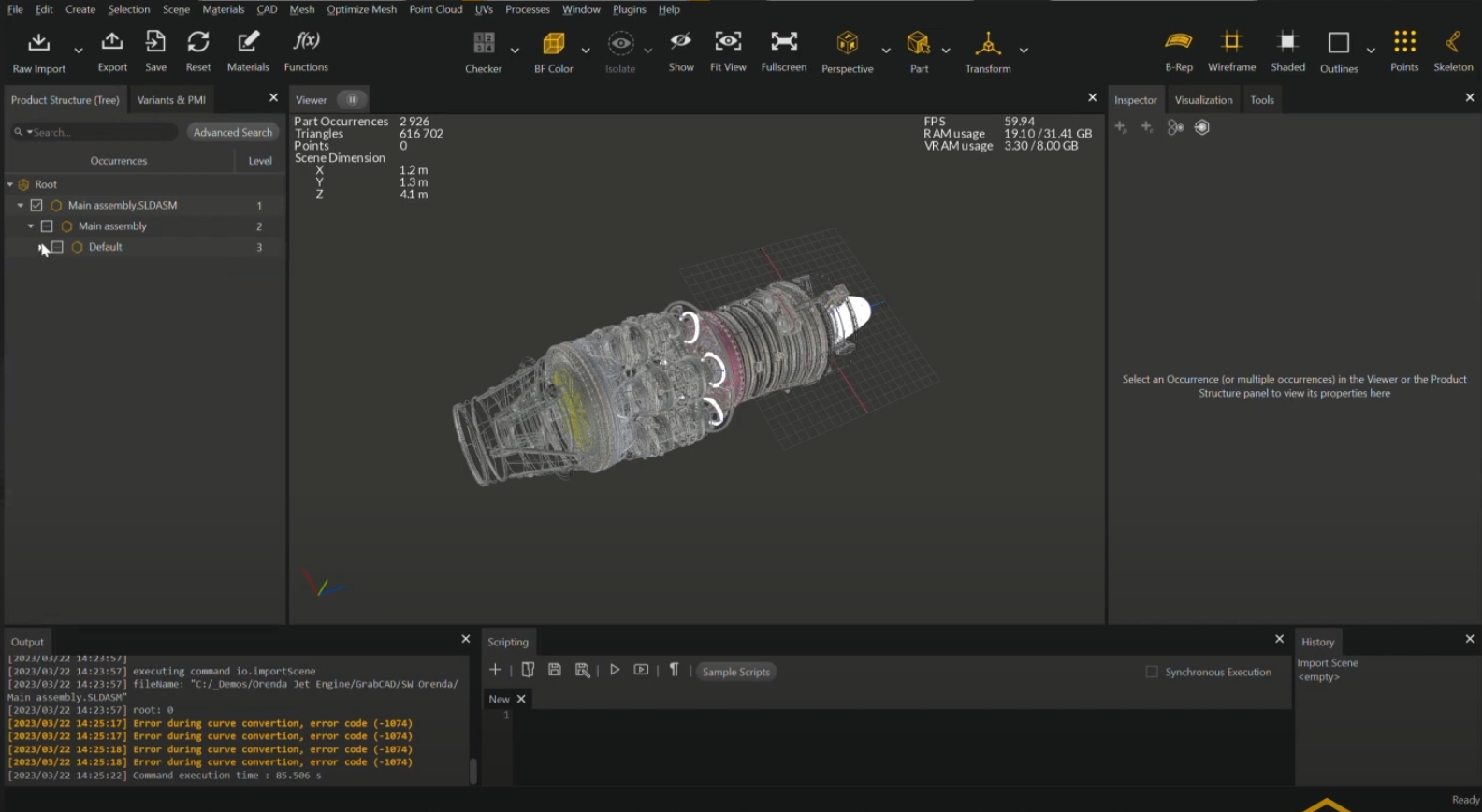Pause the Viewer rendering toggle

click(x=352, y=100)
